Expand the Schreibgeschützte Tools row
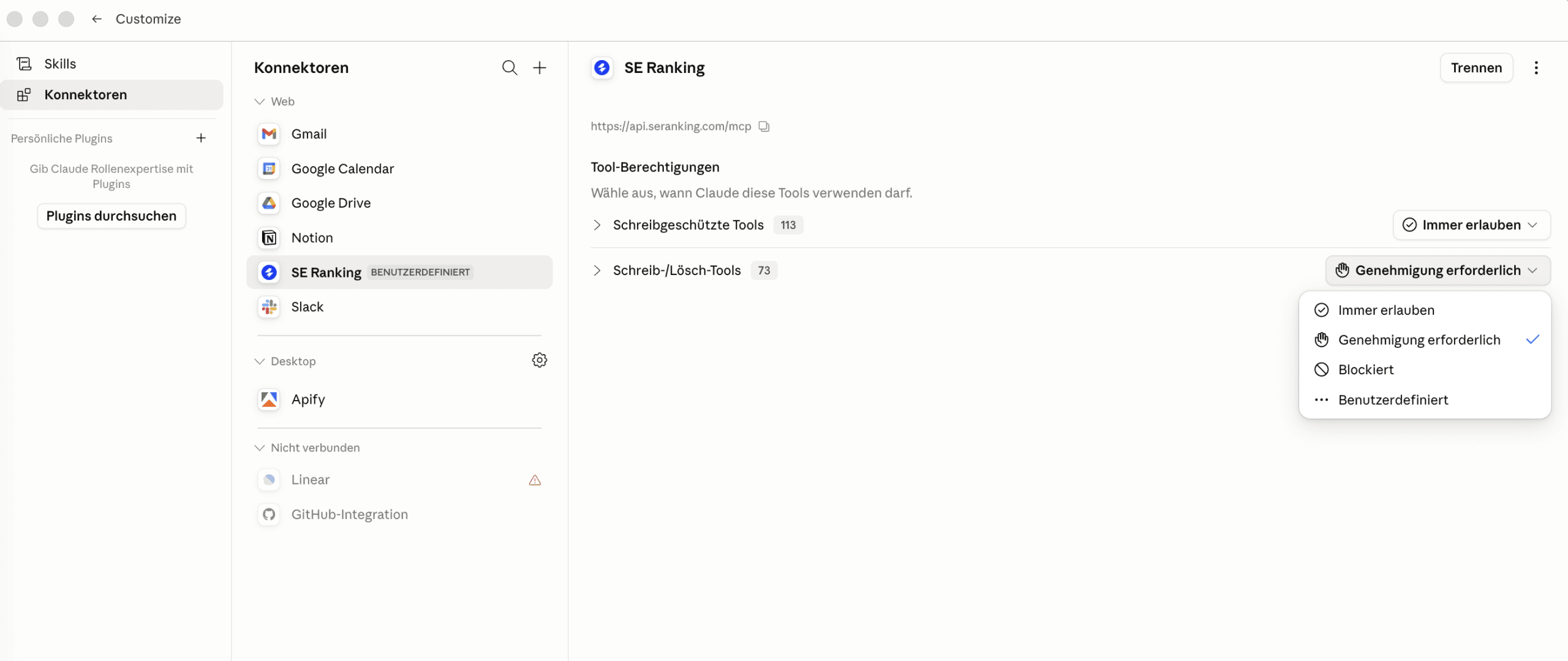This screenshot has width=1568, height=661. [x=597, y=225]
